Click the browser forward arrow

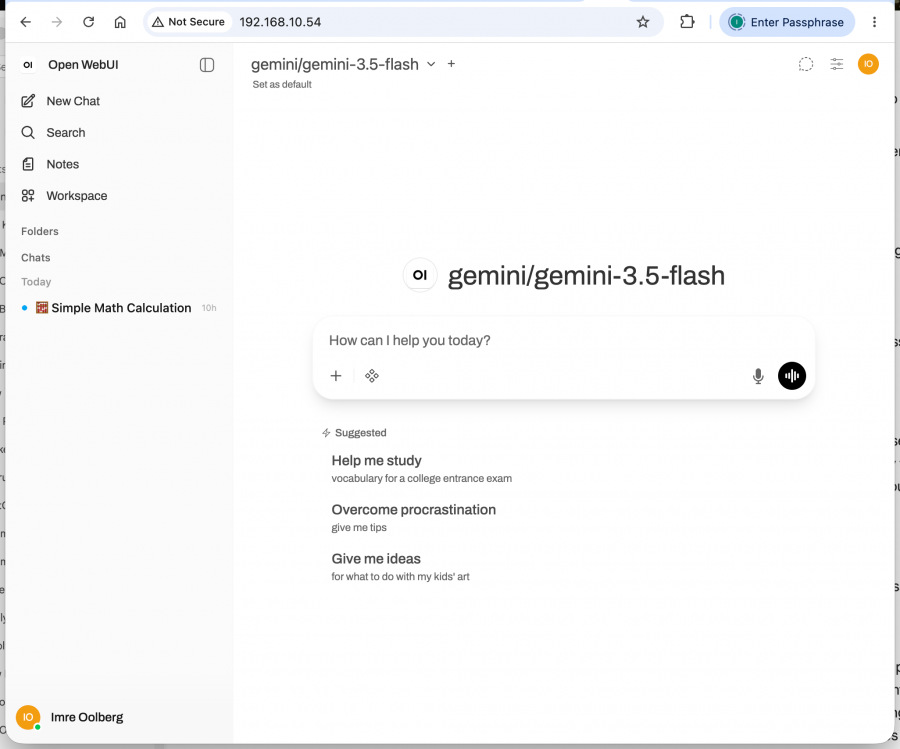[x=57, y=22]
